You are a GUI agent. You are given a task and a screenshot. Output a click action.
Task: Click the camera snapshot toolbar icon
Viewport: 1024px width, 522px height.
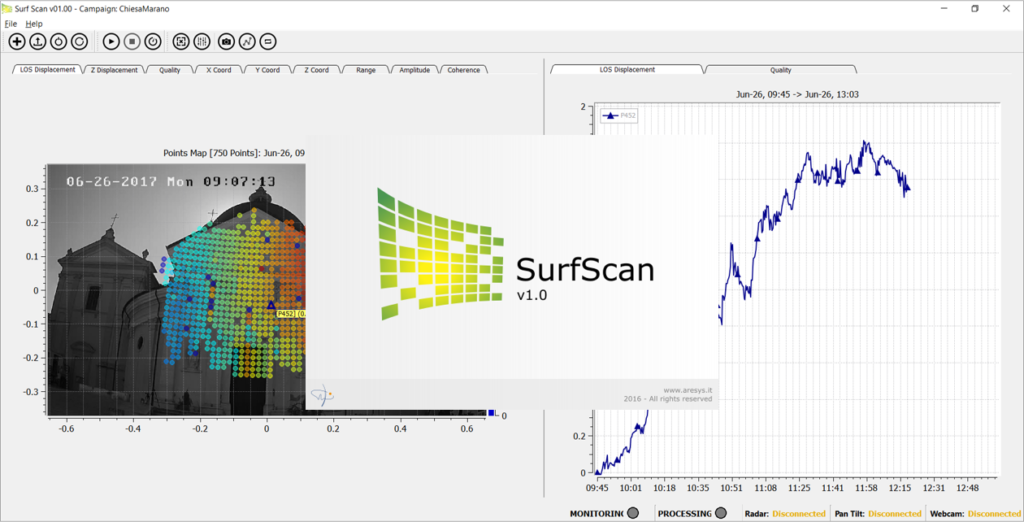[226, 42]
